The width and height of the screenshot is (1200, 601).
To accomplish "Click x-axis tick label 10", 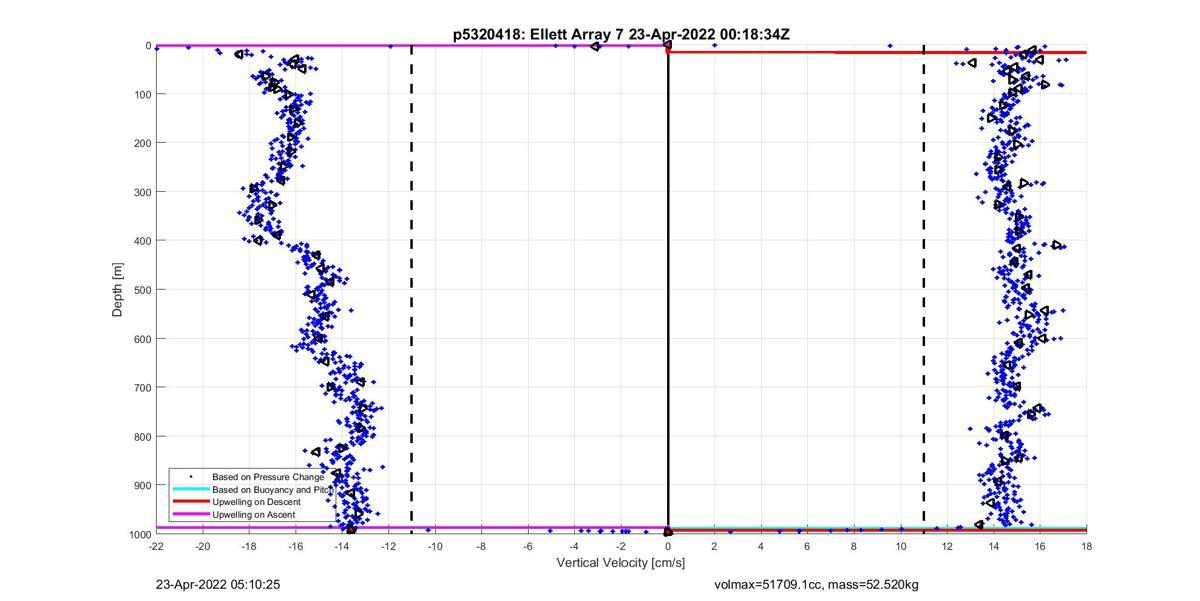I will click(x=900, y=547).
